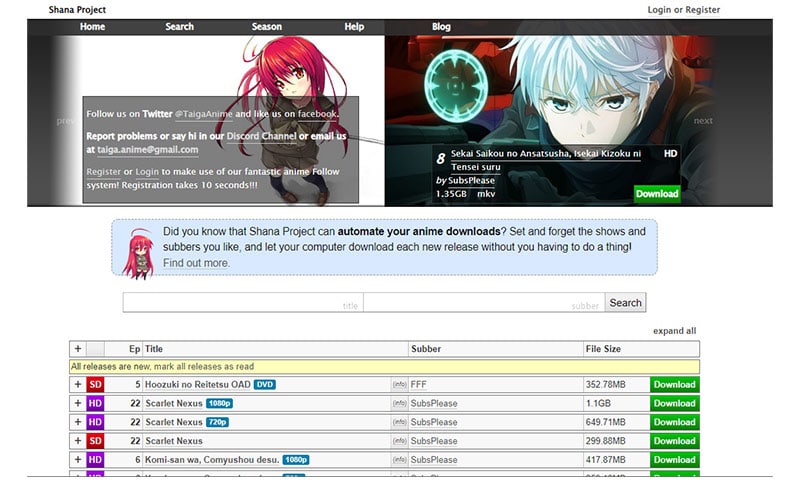The width and height of the screenshot is (800, 481).
Task: Open info icon for Scarlet Nexus 299.88MB row
Action: pos(399,441)
